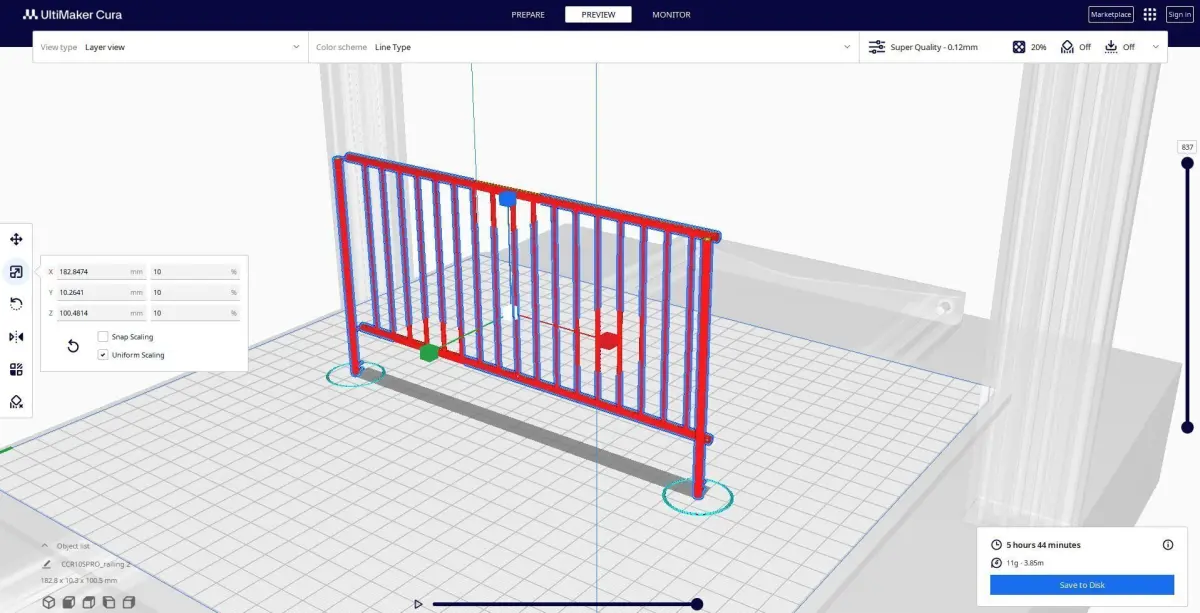1200x613 pixels.
Task: Expand the print settings panel chevron
Action: [x=1156, y=47]
